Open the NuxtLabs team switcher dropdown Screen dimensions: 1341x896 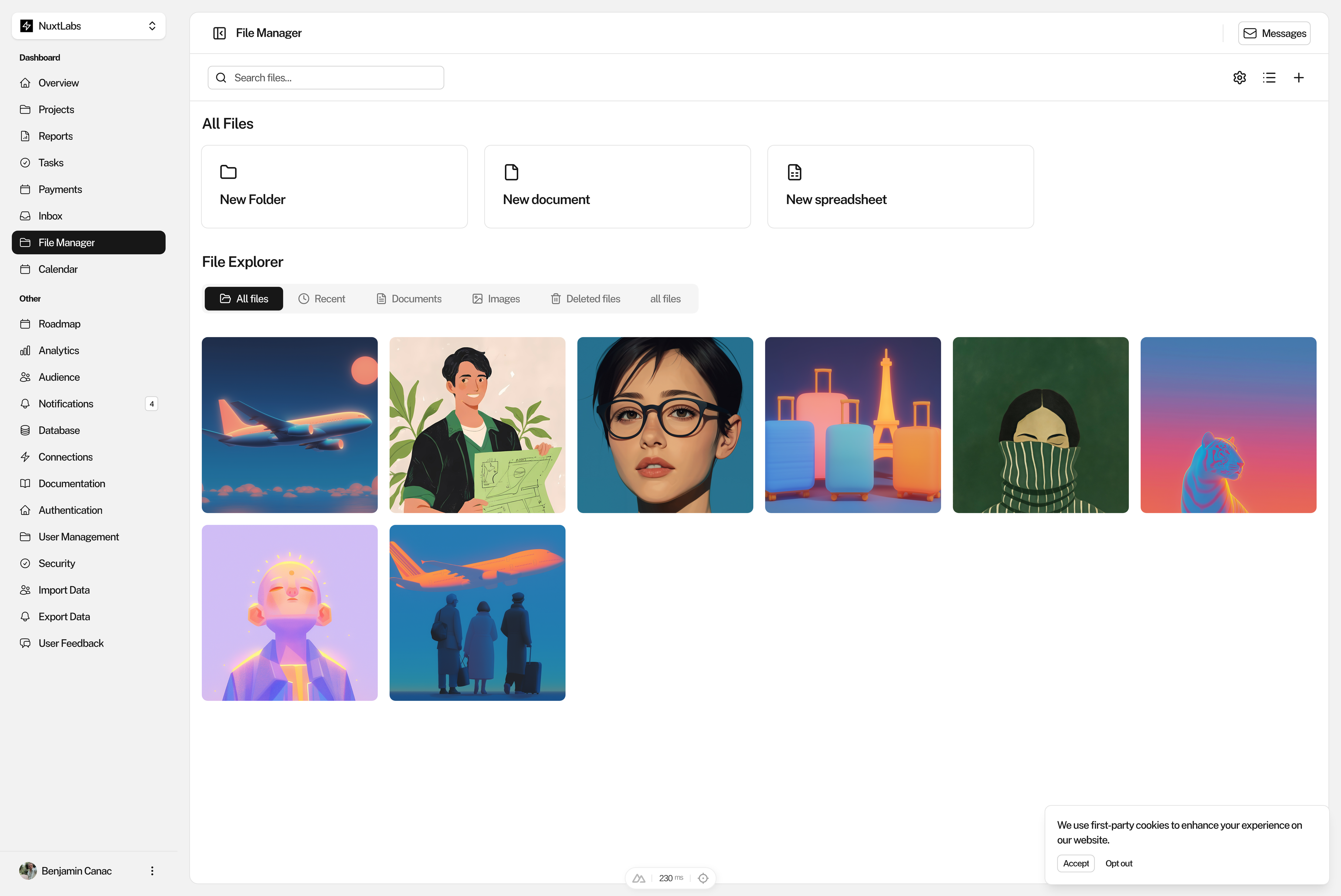coord(89,26)
